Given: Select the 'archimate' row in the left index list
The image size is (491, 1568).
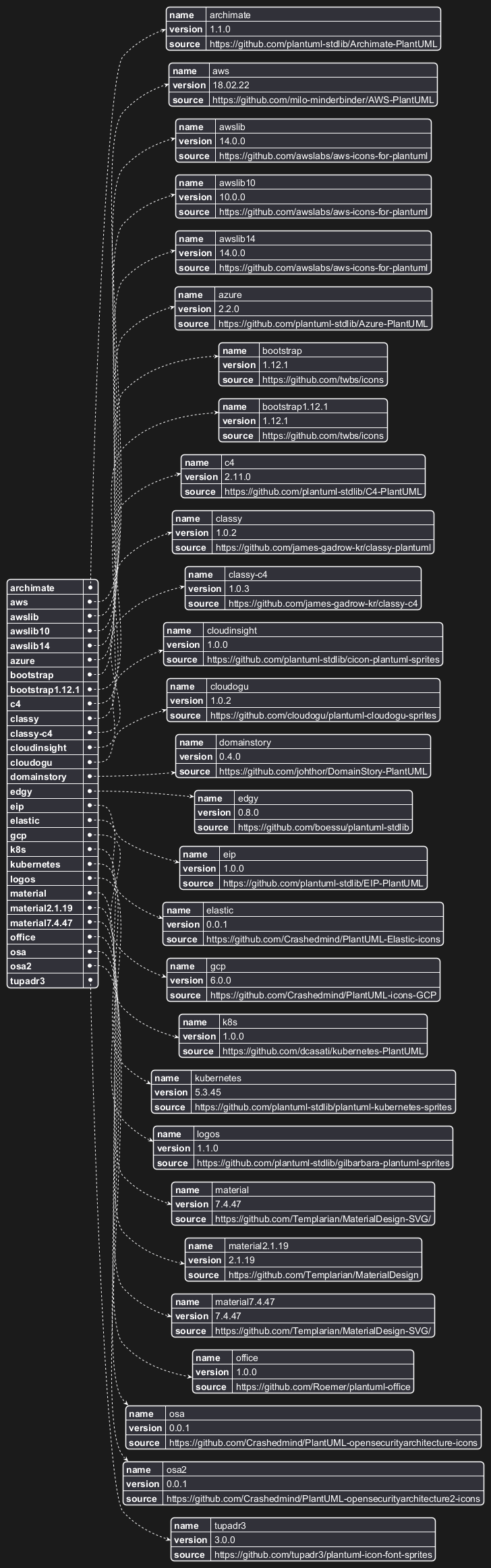Looking at the screenshot, I should (x=53, y=588).
